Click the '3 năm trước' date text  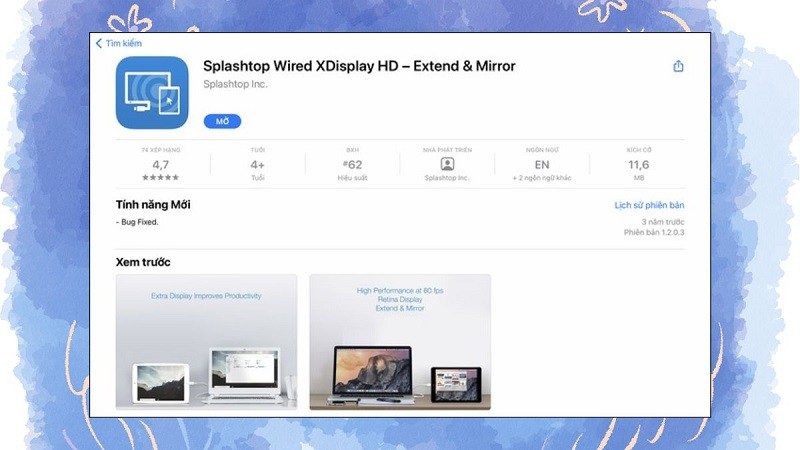(x=663, y=222)
